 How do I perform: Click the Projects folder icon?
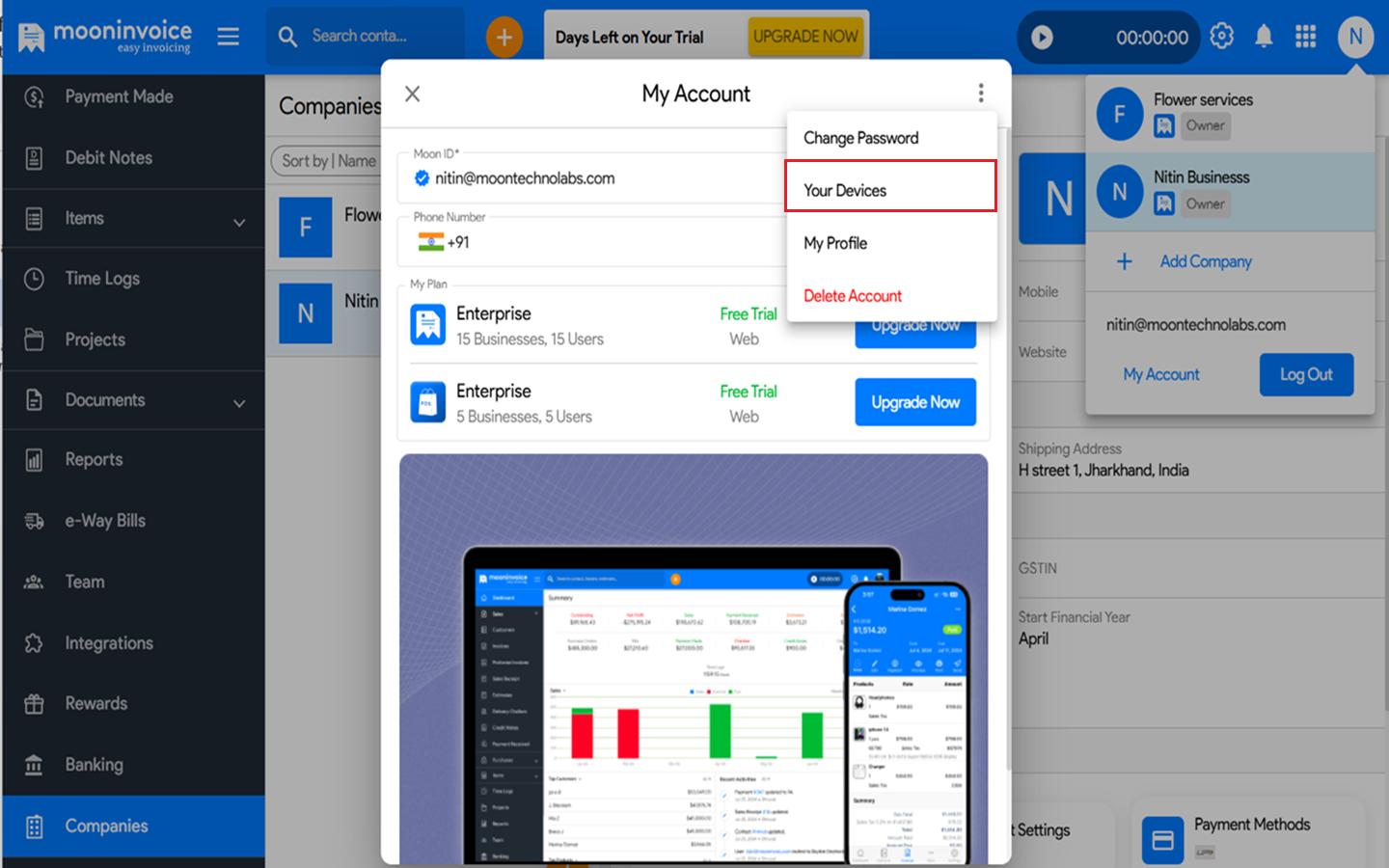pyautogui.click(x=34, y=339)
